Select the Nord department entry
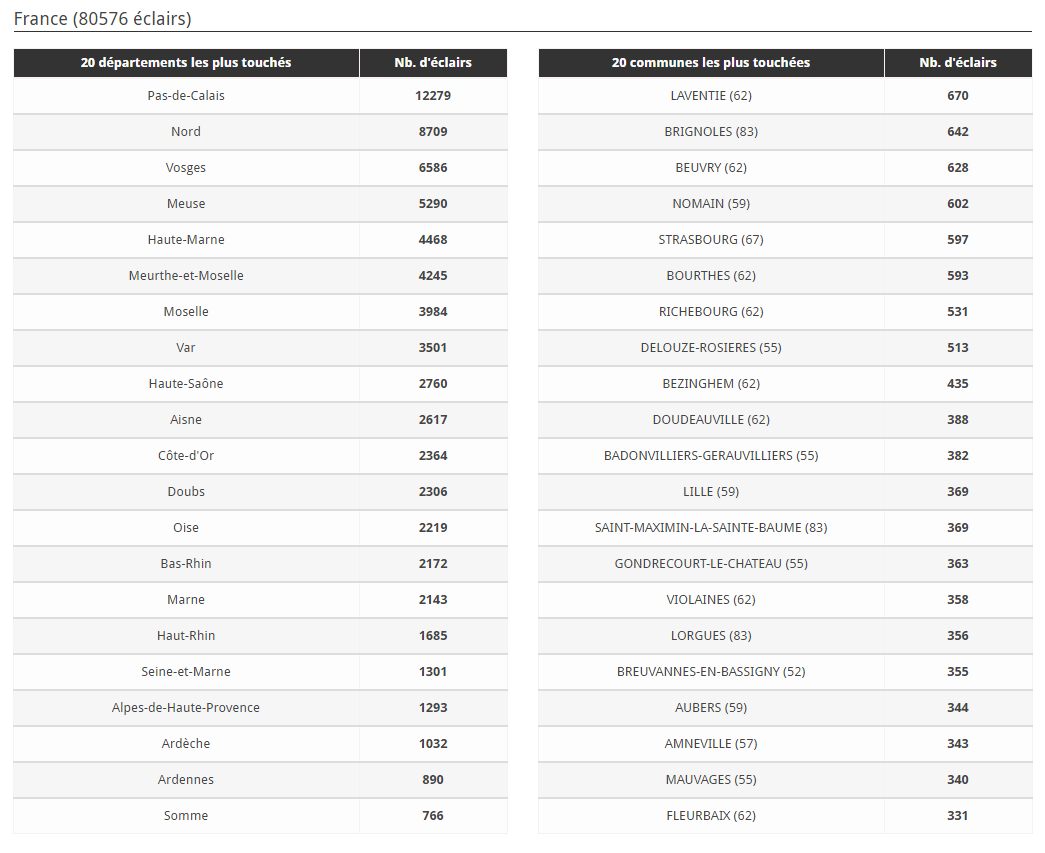1045x853 pixels. point(186,131)
